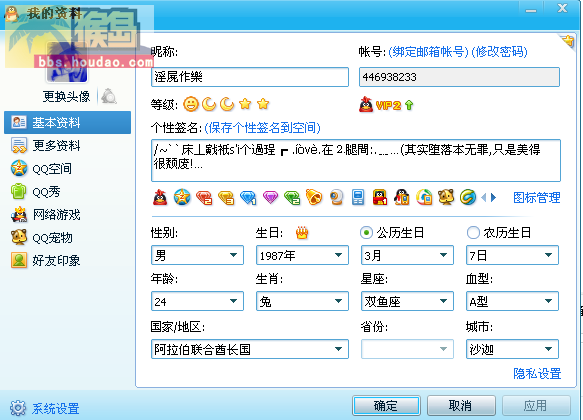Open the 图标管理 link
This screenshot has height=420, width=583.
[x=537, y=197]
